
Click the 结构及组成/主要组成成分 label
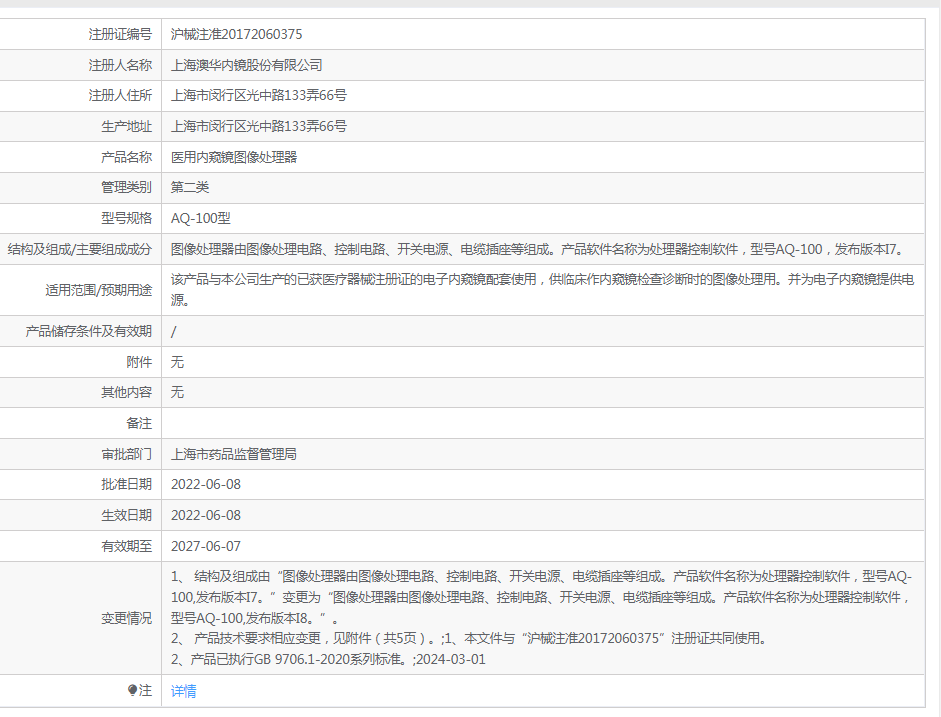[x=79, y=249]
